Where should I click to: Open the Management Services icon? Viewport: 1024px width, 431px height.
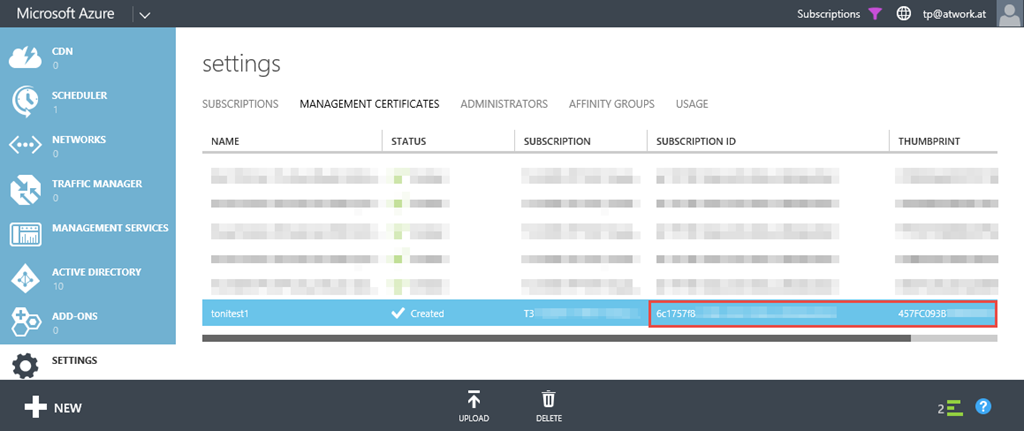click(x=25, y=234)
